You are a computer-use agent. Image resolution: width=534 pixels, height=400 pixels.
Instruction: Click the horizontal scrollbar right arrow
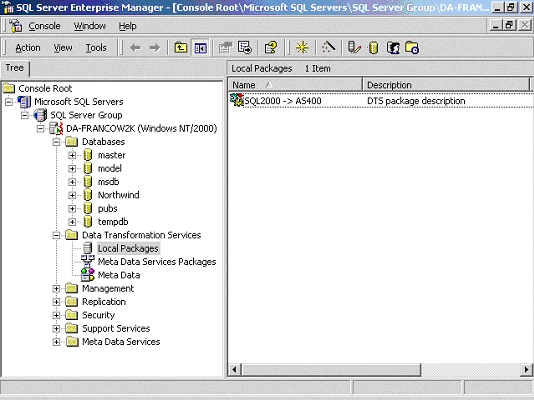pyautogui.click(x=527, y=369)
